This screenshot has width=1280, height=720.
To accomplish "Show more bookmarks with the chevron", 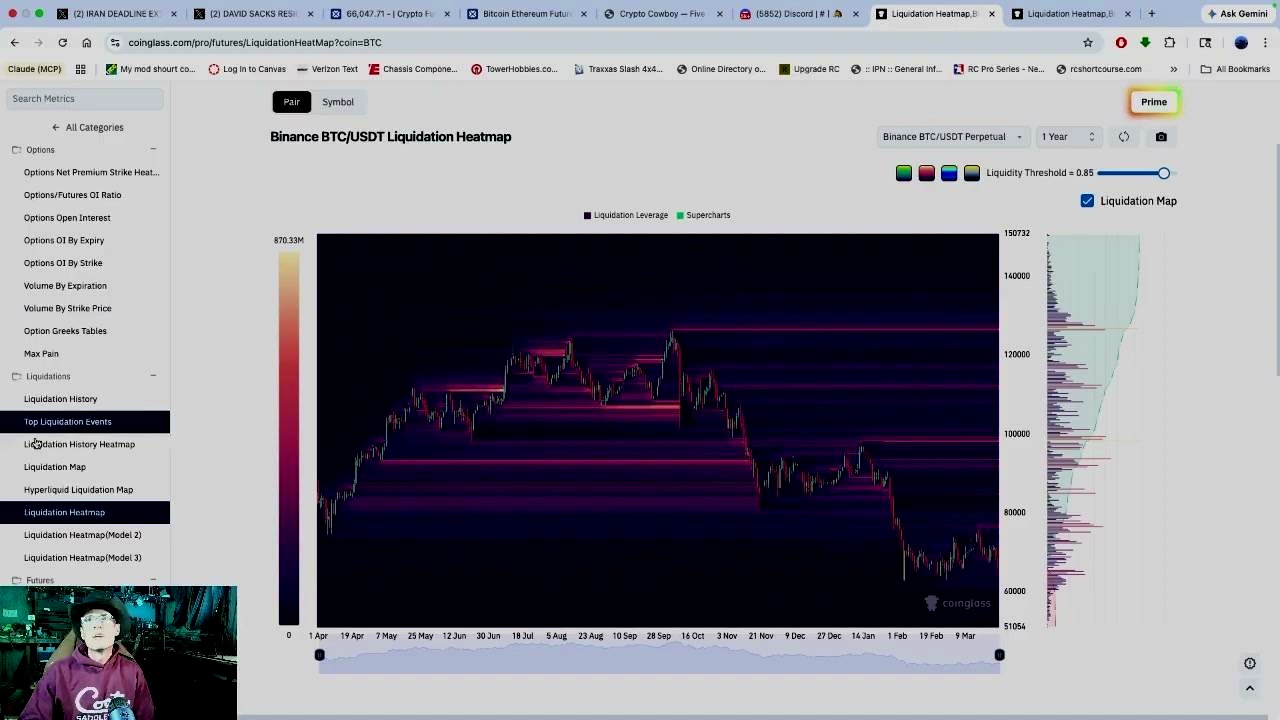I will pyautogui.click(x=1173, y=69).
